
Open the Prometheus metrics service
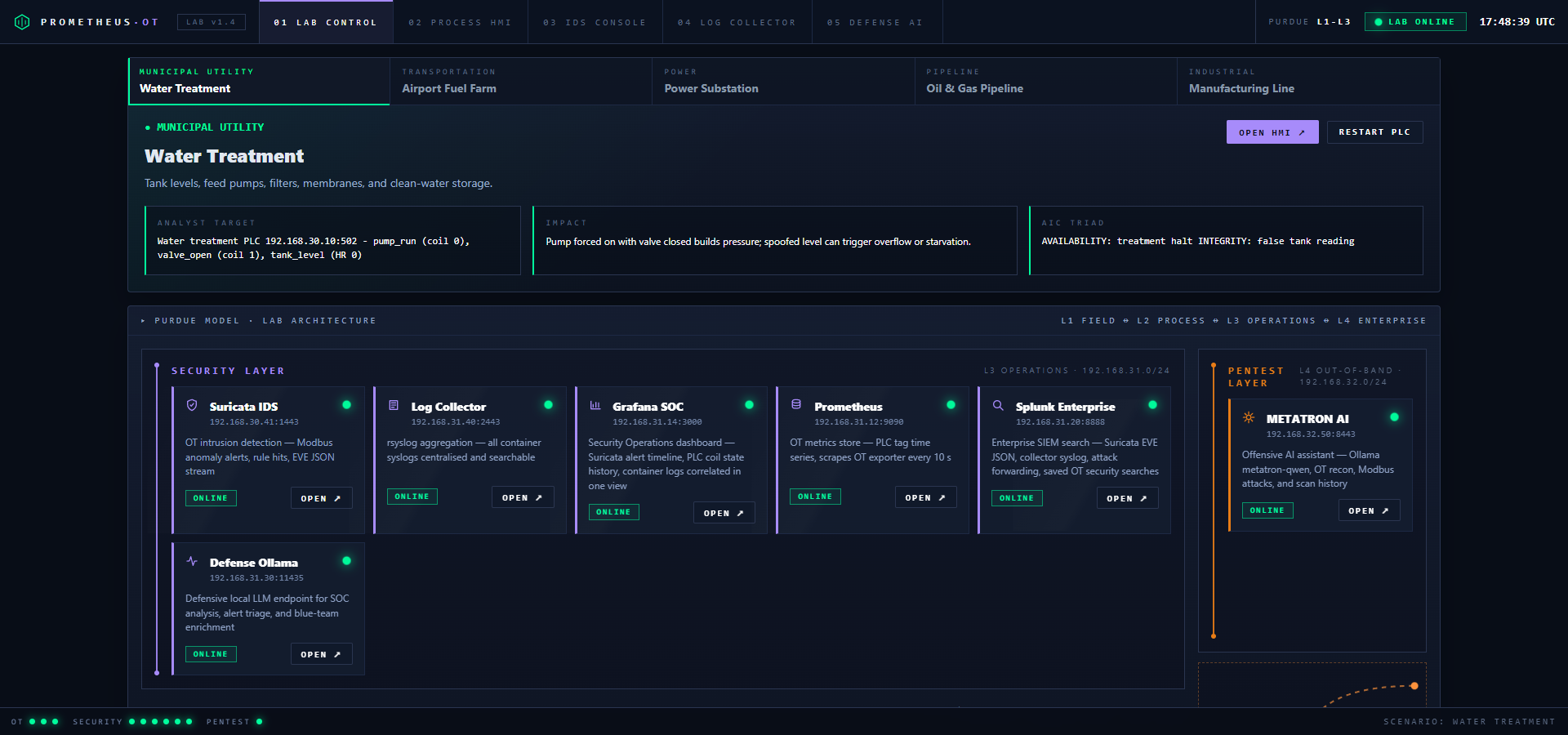click(926, 497)
